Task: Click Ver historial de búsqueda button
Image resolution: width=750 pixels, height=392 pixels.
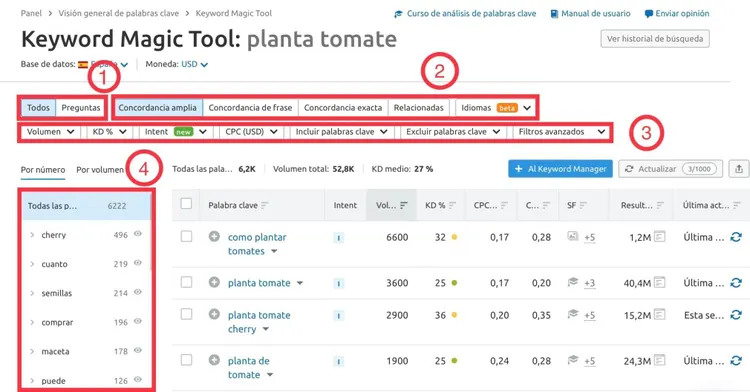Action: (655, 39)
